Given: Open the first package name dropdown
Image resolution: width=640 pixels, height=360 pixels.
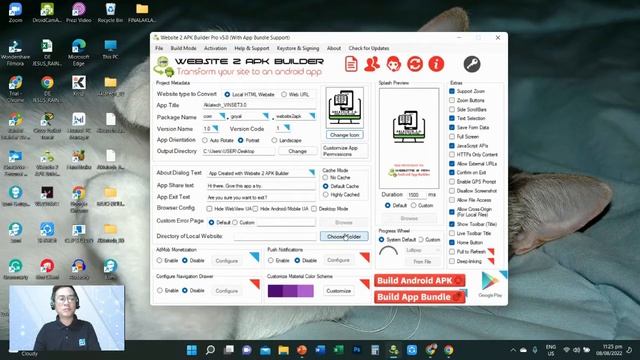Looking at the screenshot, I should coord(222,116).
